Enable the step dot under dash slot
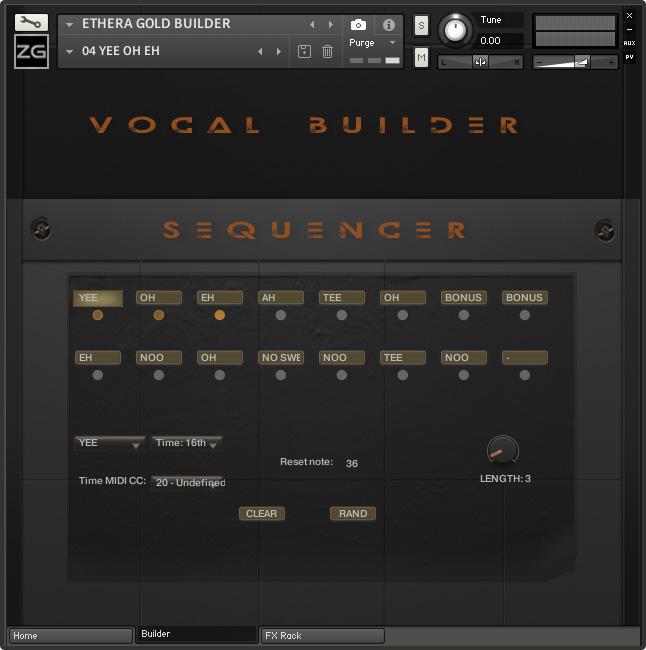Image resolution: width=646 pixels, height=650 pixels. coord(525,375)
